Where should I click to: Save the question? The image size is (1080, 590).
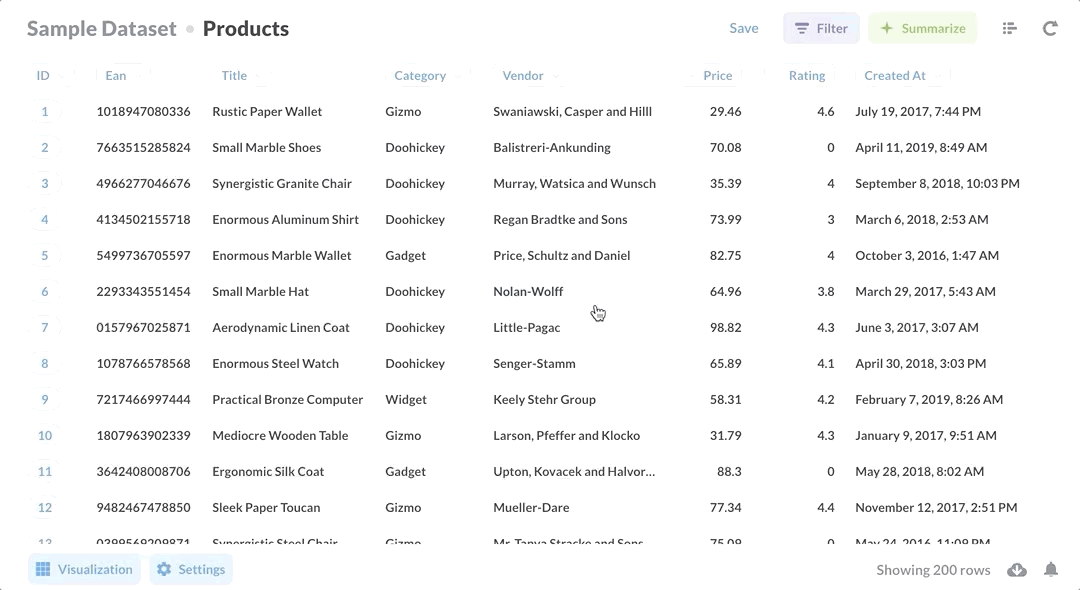[x=743, y=29]
